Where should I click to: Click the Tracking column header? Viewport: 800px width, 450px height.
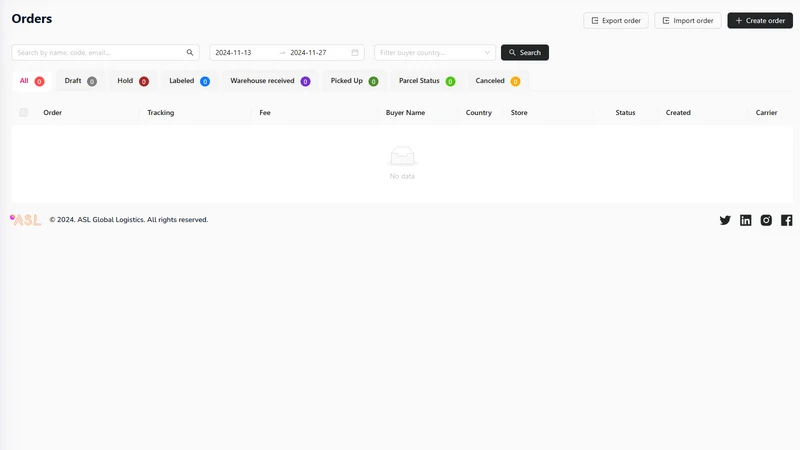click(x=161, y=113)
